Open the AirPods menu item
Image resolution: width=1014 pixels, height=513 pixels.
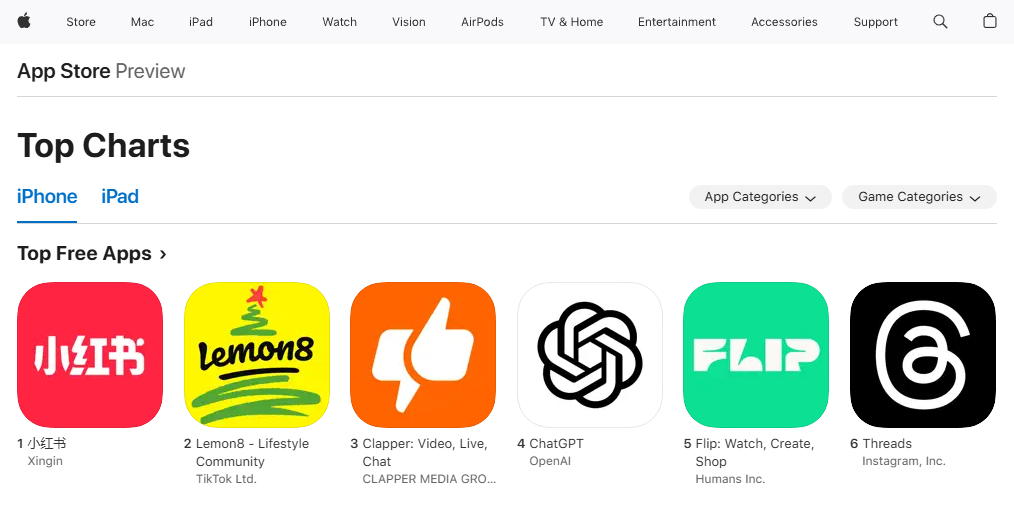(482, 21)
